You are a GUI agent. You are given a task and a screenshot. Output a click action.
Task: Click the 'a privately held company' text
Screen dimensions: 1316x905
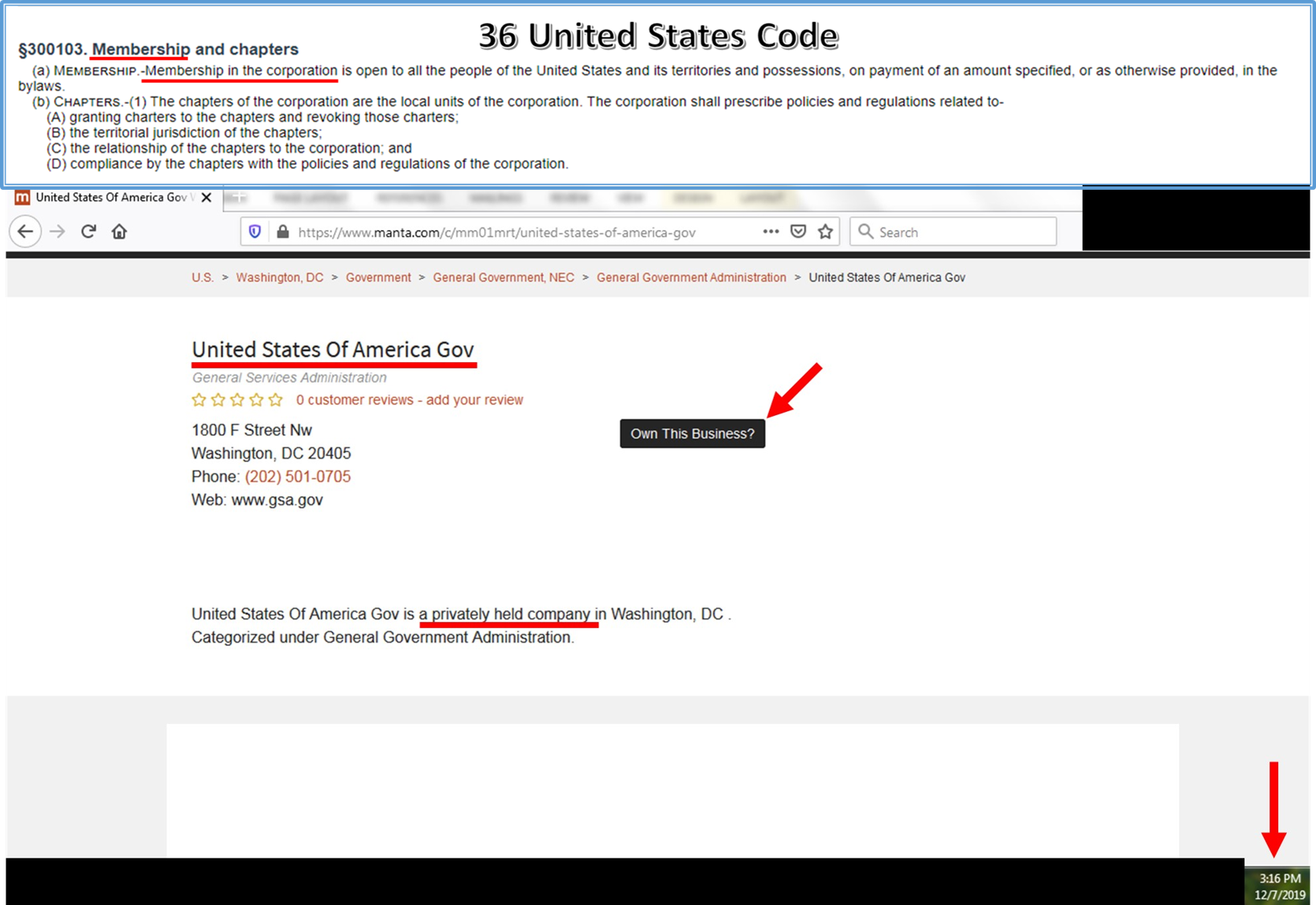(x=504, y=615)
